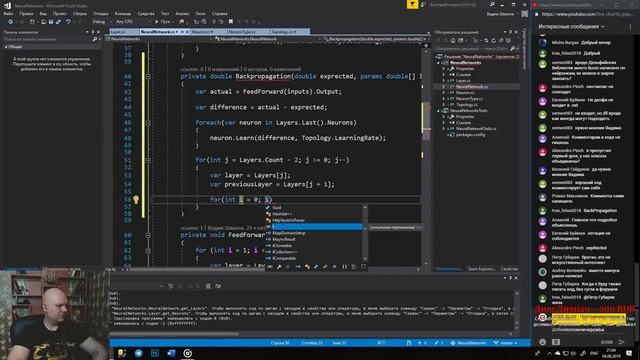Click the Navigate Backward circle icon
The width and height of the screenshot is (640, 360).
[x=11, y=22]
